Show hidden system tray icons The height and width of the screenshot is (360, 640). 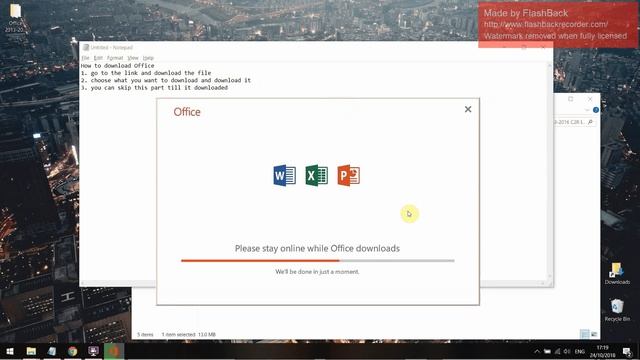[537, 351]
